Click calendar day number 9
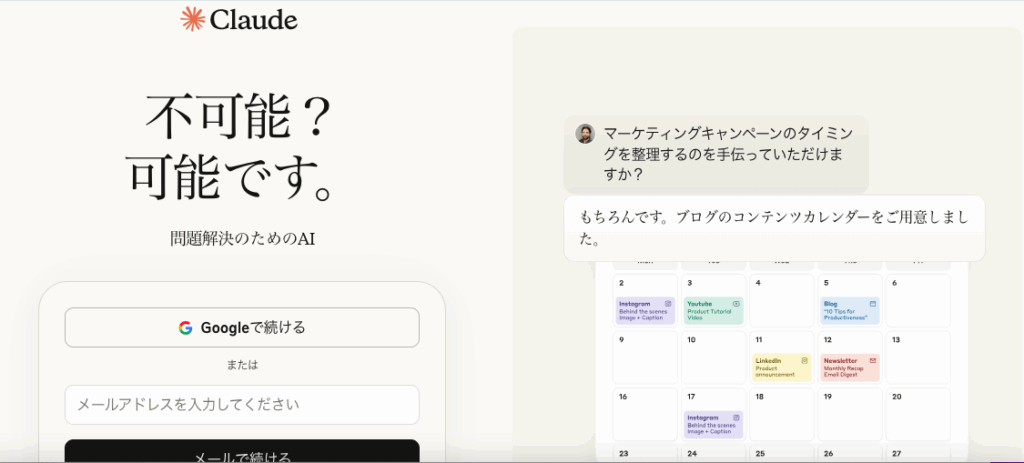 (622, 340)
